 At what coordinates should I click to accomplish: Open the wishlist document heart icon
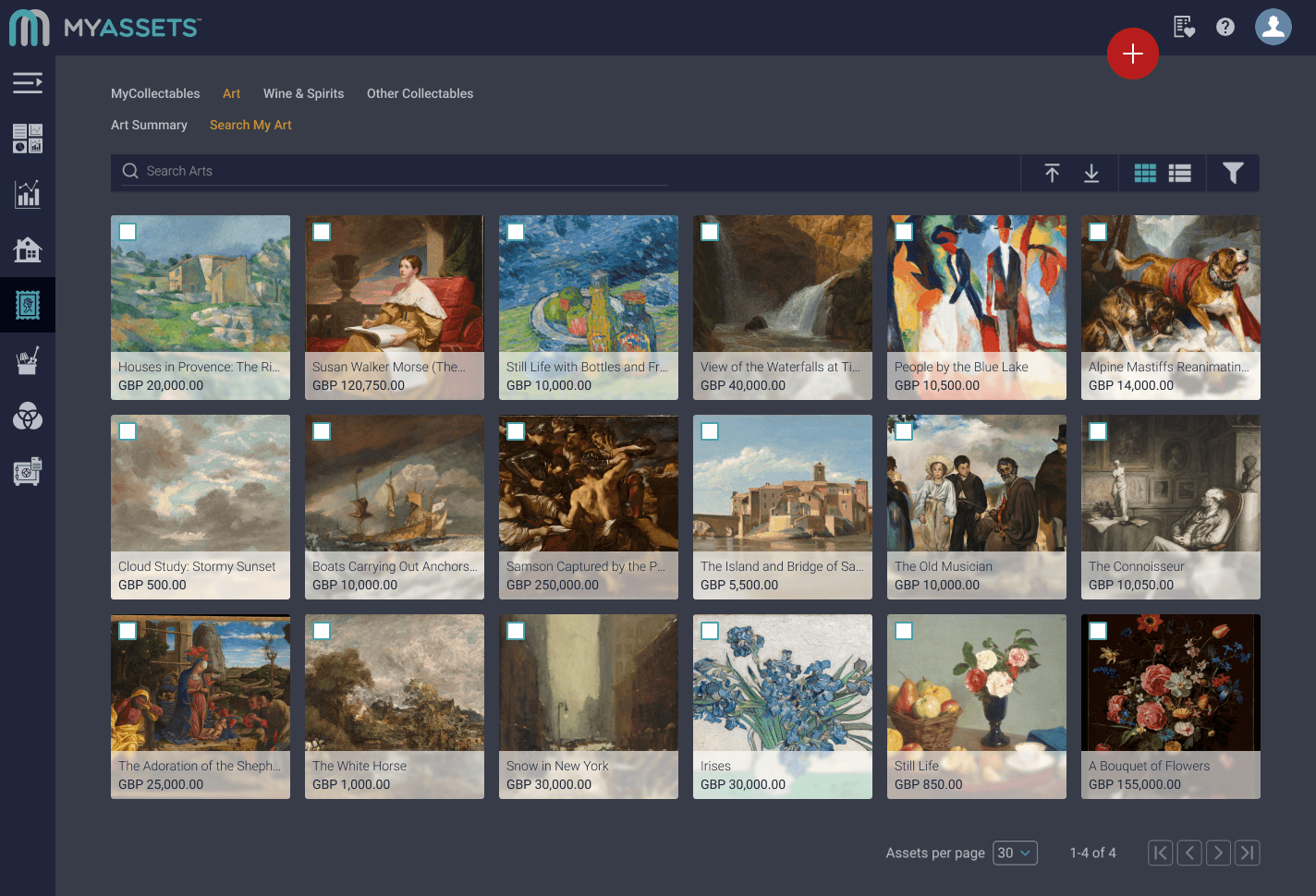pyautogui.click(x=1184, y=27)
